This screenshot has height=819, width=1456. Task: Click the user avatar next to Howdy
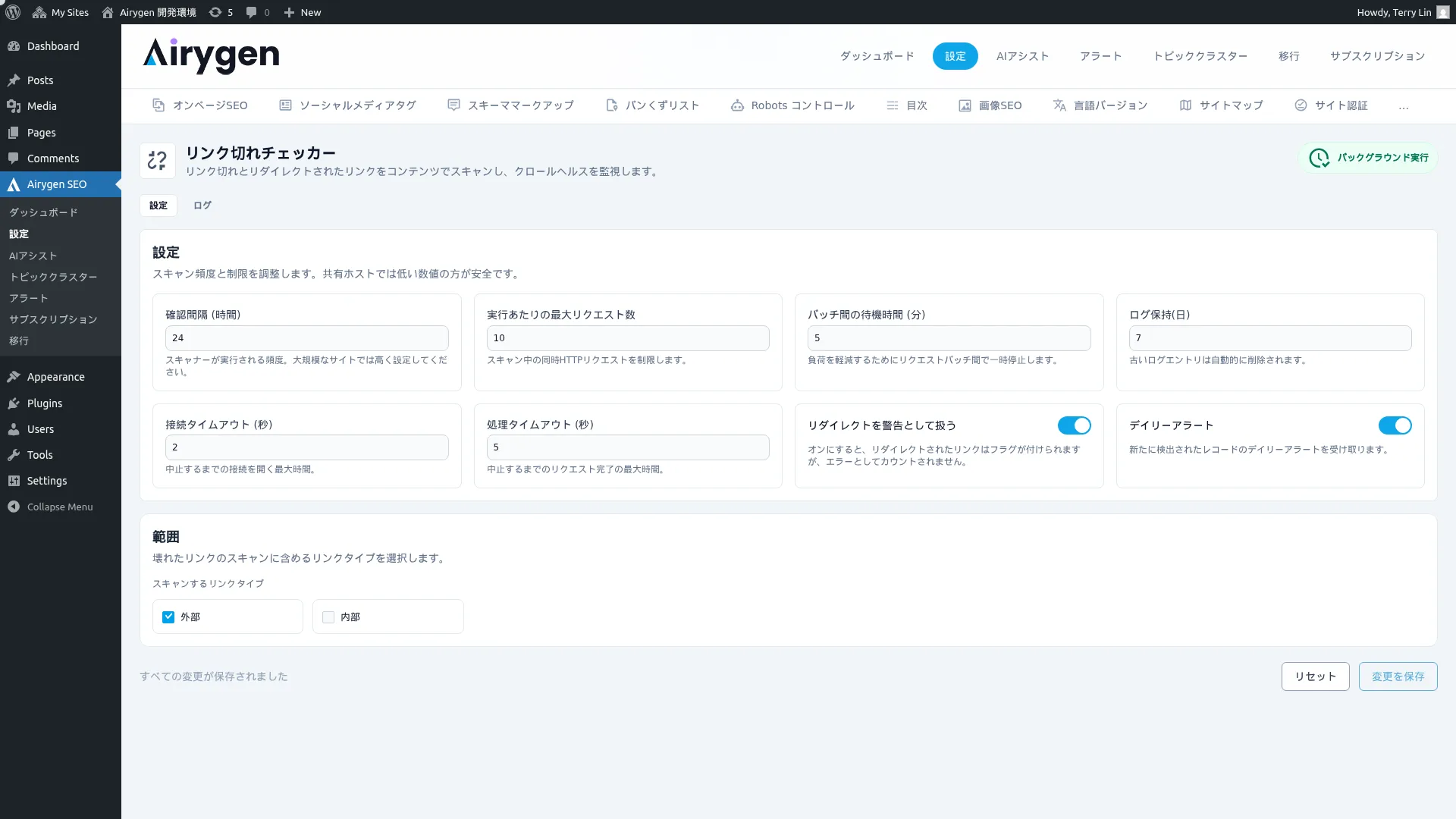(x=1442, y=12)
